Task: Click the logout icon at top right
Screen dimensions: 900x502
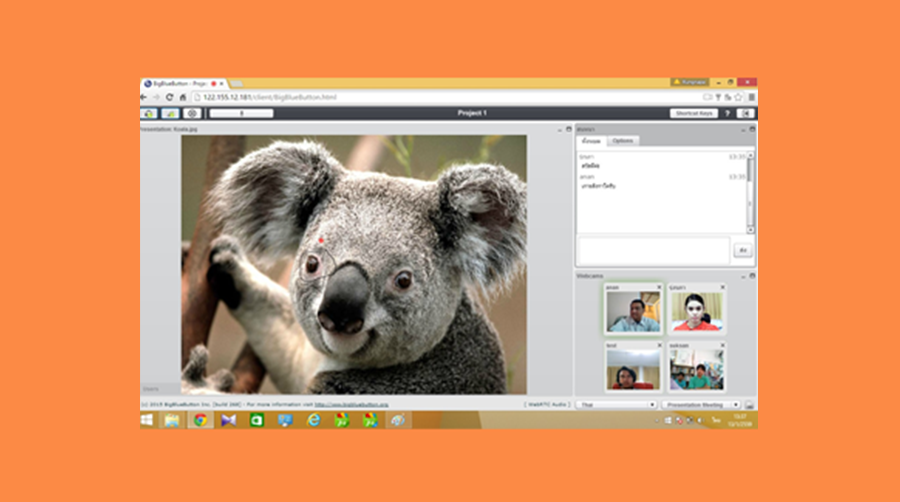Action: [x=745, y=113]
